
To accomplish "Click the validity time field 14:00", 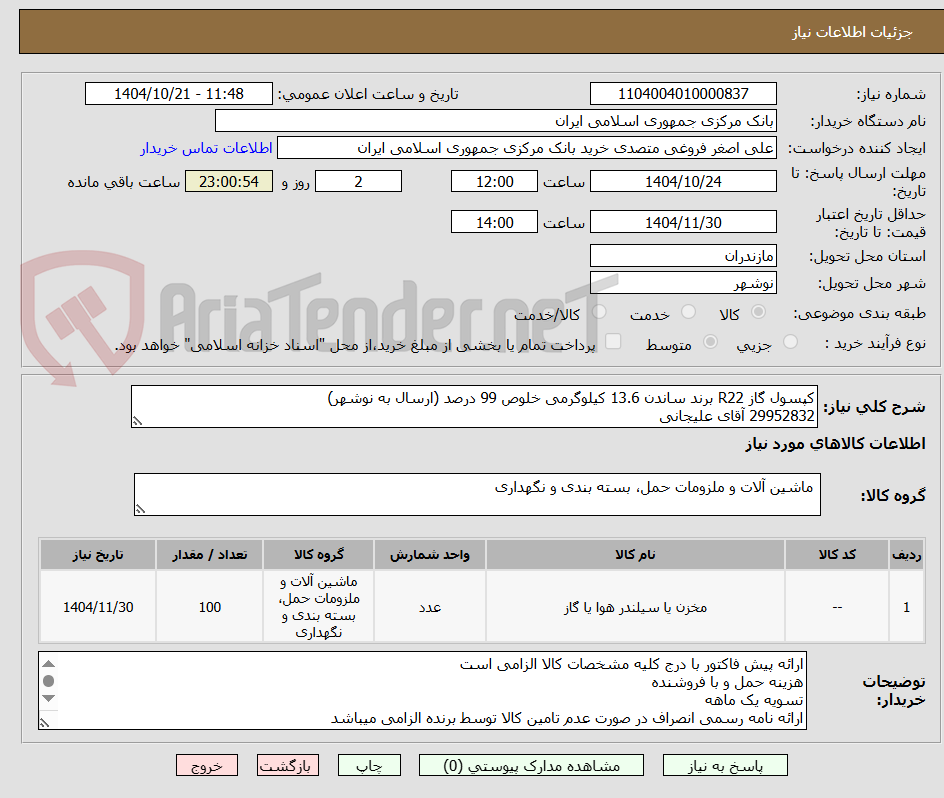I will click(494, 222).
